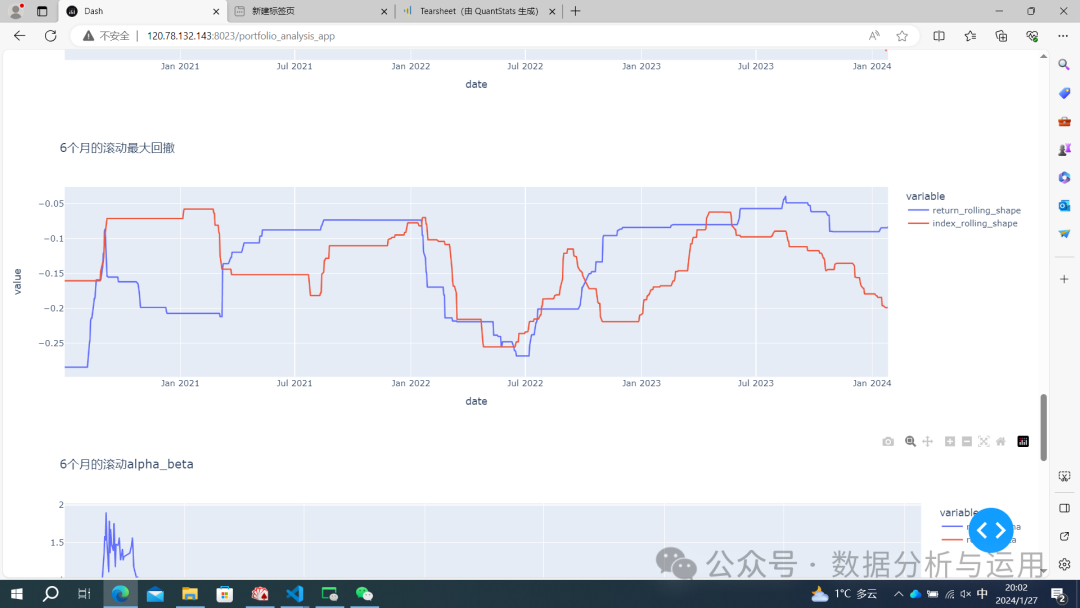Reset axes with the home icon
The height and width of the screenshot is (608, 1080).
[1000, 441]
